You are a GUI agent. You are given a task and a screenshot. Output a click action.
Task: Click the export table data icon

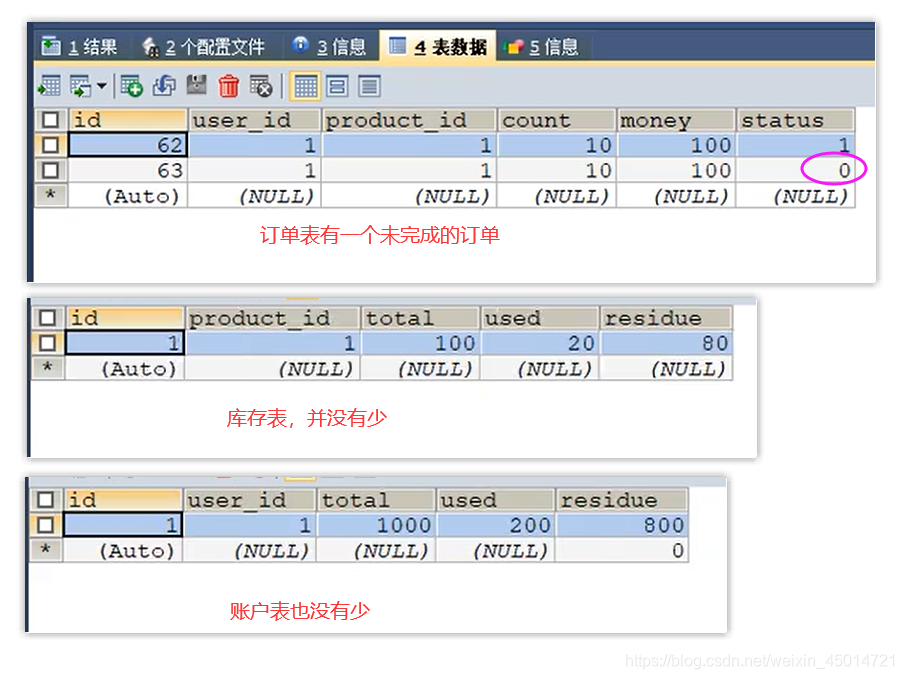pyautogui.click(x=49, y=86)
